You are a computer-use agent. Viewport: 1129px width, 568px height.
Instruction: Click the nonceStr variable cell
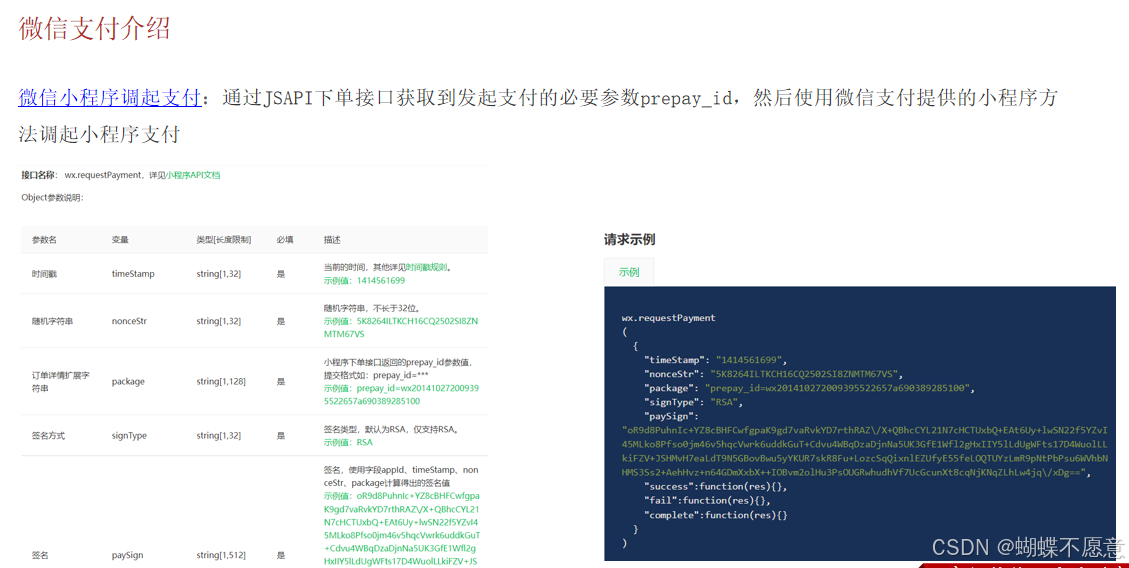click(129, 321)
